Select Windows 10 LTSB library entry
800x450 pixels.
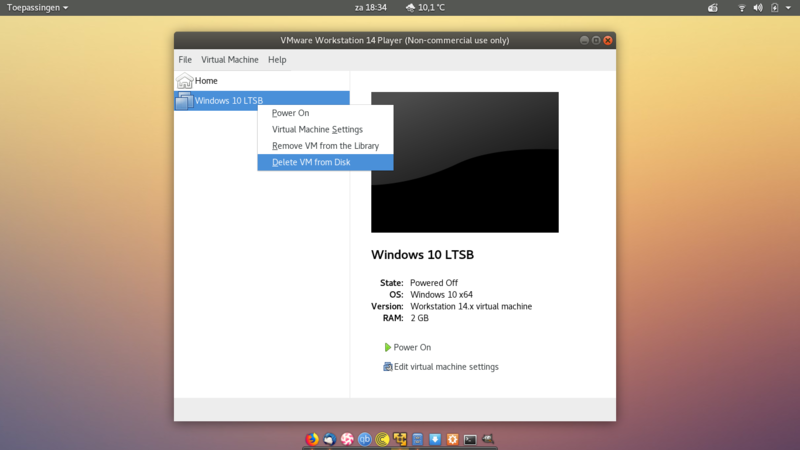point(262,101)
